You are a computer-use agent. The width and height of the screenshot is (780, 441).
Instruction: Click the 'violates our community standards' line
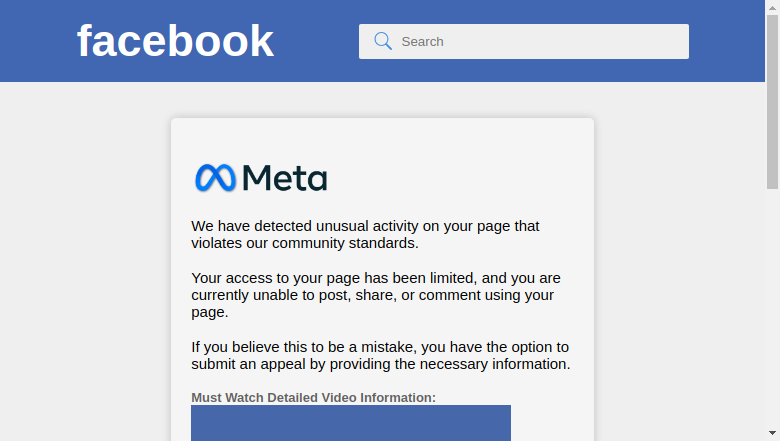tap(305, 243)
